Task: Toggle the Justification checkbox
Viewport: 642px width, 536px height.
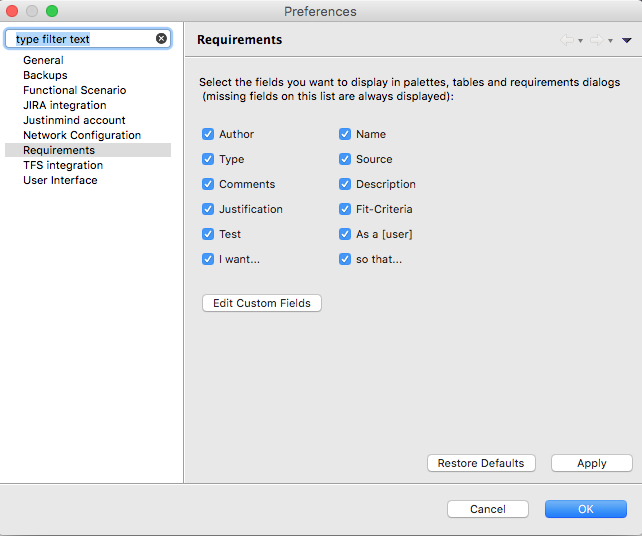Action: (x=208, y=209)
